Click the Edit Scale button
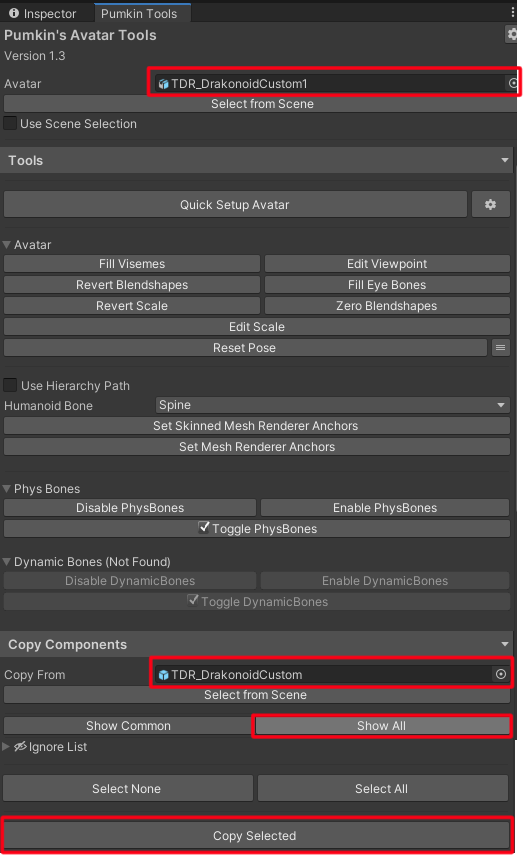The width and height of the screenshot is (523, 855). point(257,327)
